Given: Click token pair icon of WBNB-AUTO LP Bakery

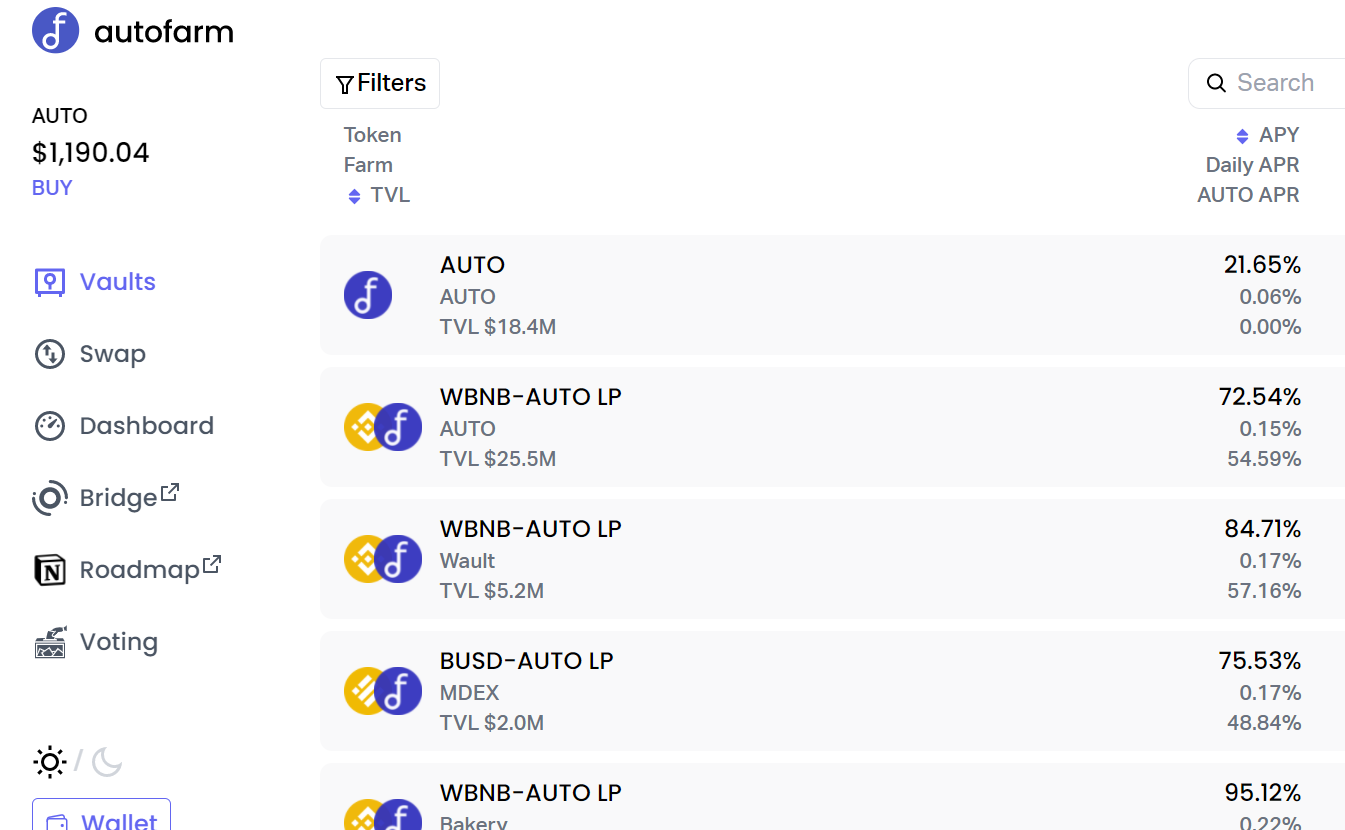Looking at the screenshot, I should click(383, 814).
